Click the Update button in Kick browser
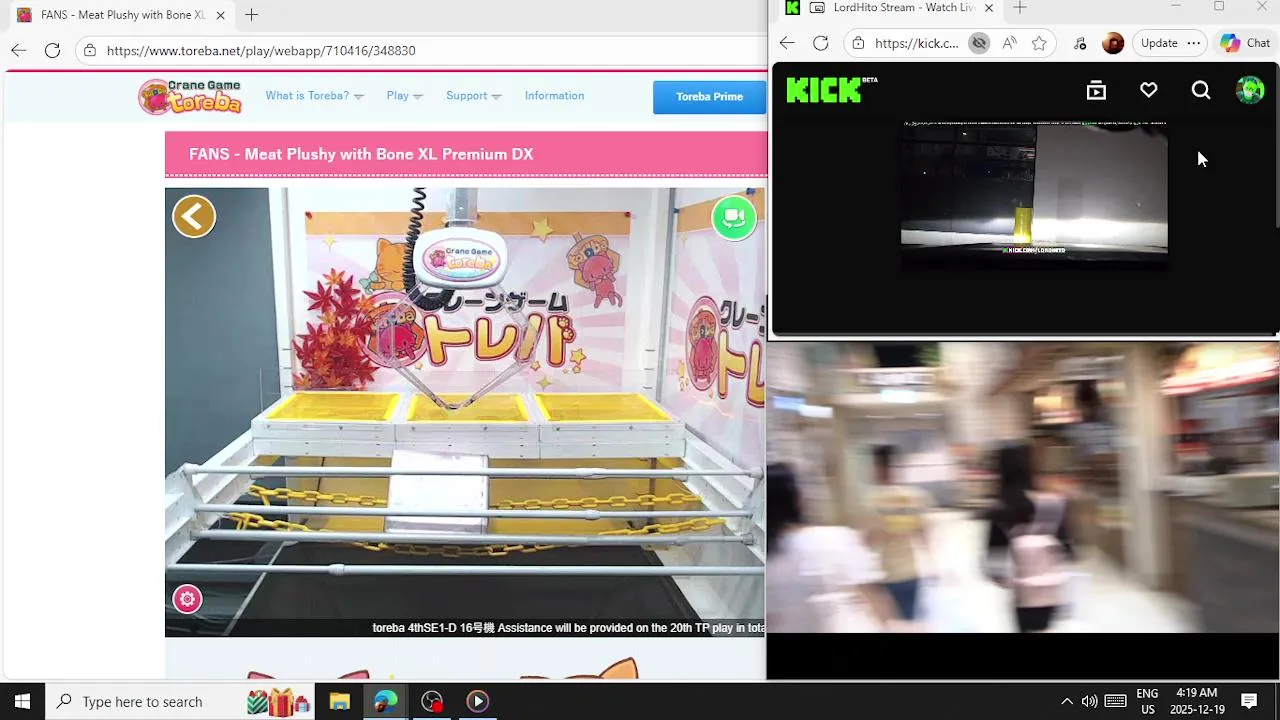Screen dimensions: 1280x720 (x=1159, y=43)
